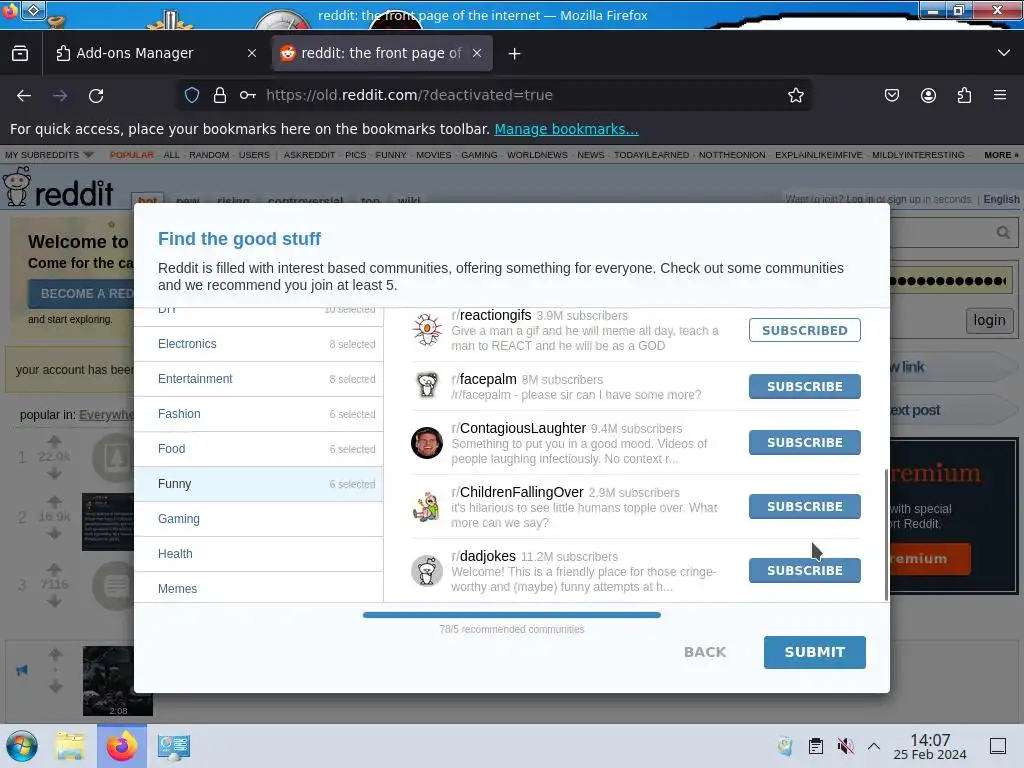Image resolution: width=1024 pixels, height=768 pixels.
Task: Go back with the browser back arrow
Action: (x=24, y=95)
